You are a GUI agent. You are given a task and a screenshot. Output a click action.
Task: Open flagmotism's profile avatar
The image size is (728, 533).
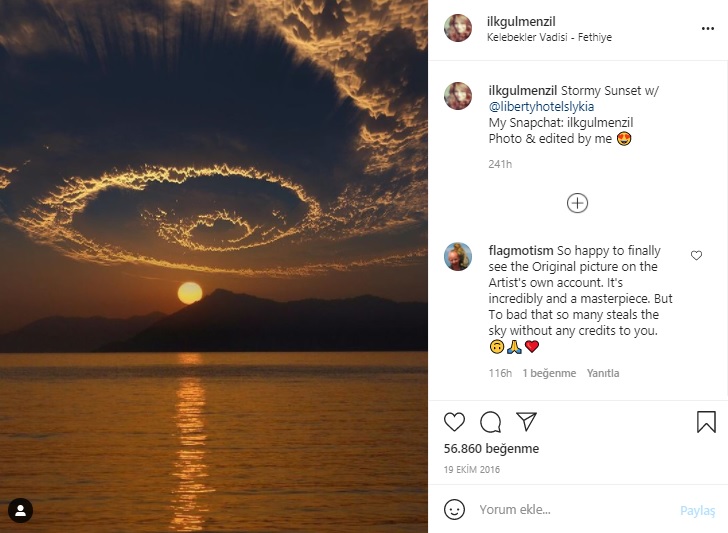pyautogui.click(x=458, y=256)
